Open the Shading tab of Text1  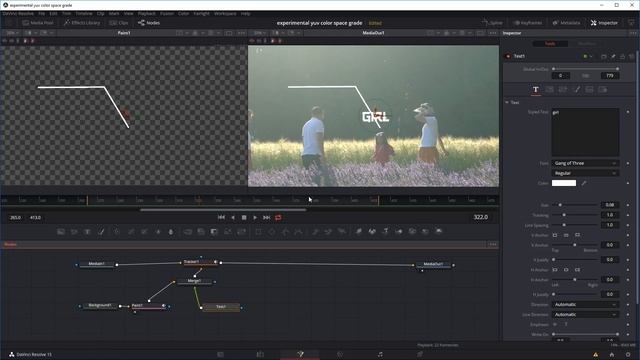coord(576,89)
